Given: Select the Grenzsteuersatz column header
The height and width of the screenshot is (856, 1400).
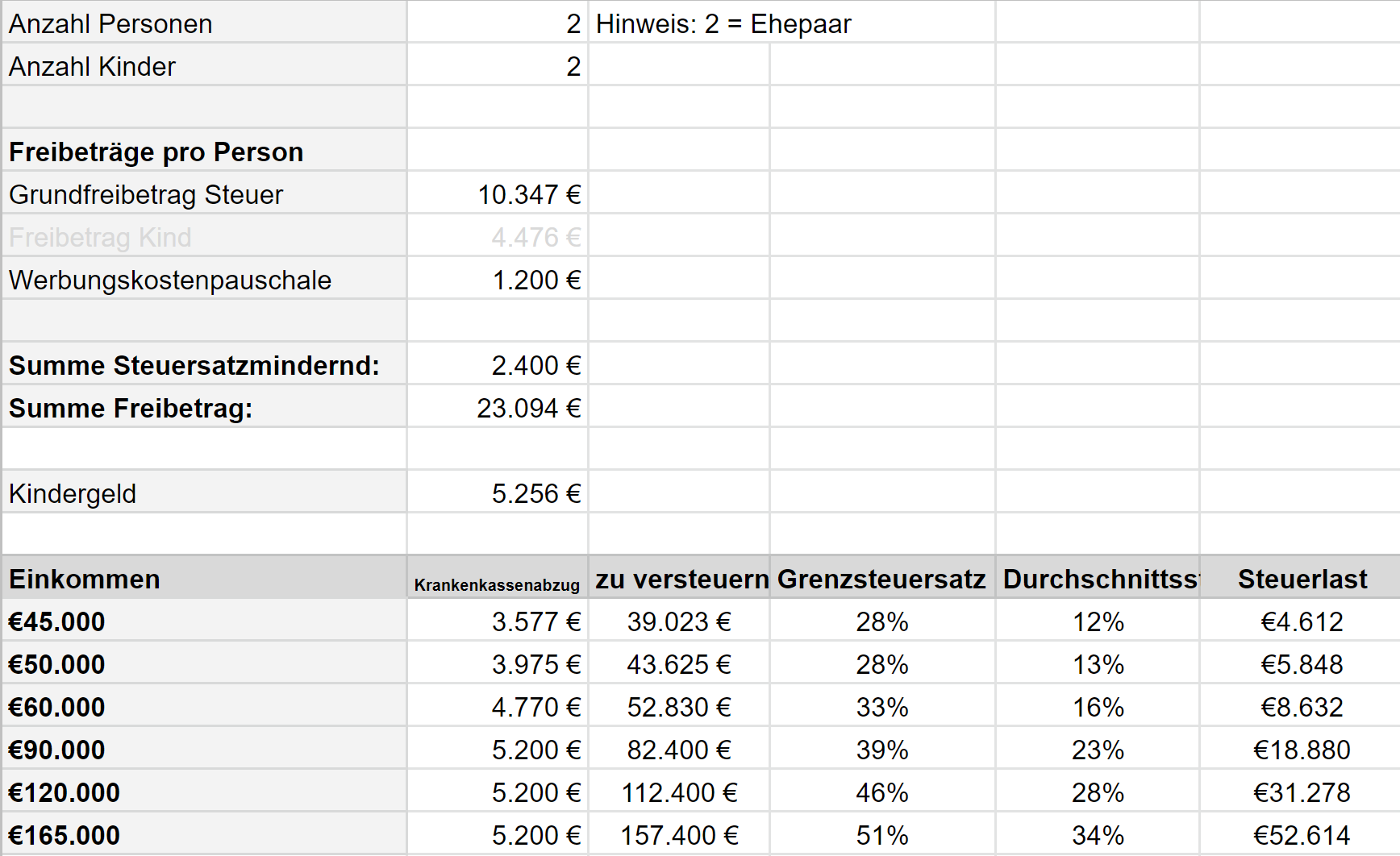Looking at the screenshot, I should coord(882,579).
